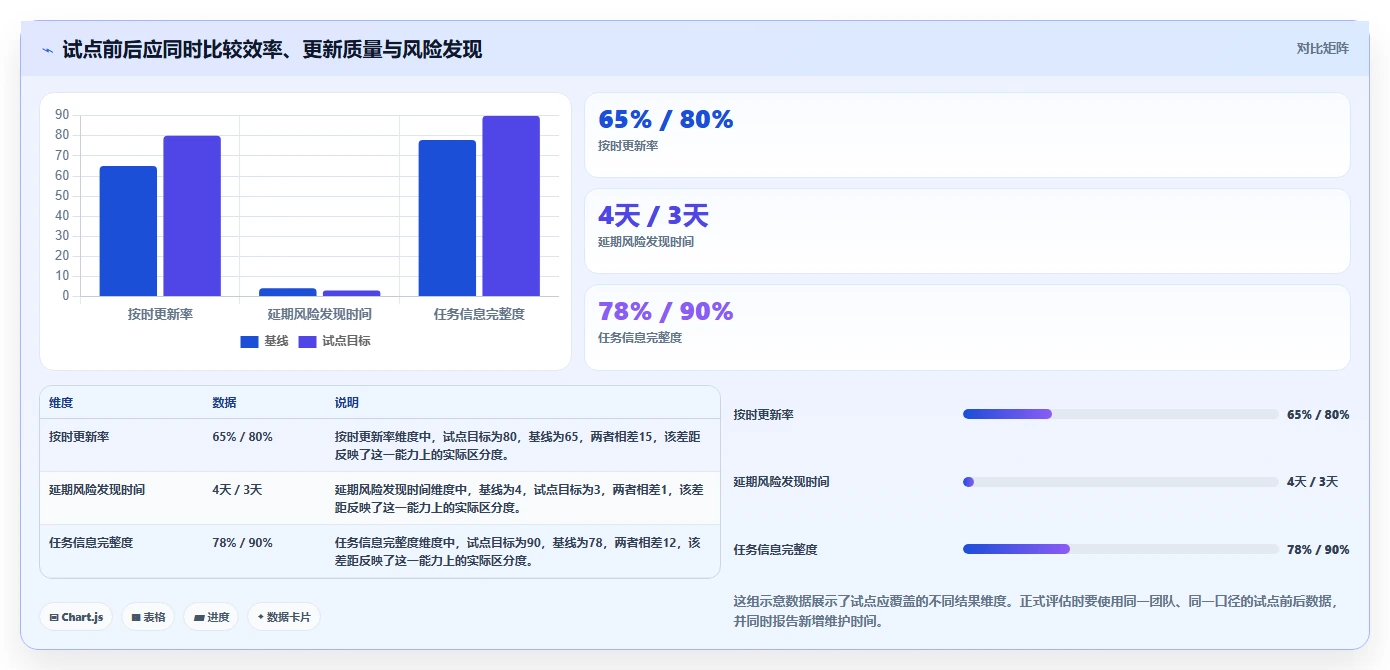This screenshot has width=1390, height=670.
Task: Click the 对比矩阵 label in header
Action: (1322, 48)
